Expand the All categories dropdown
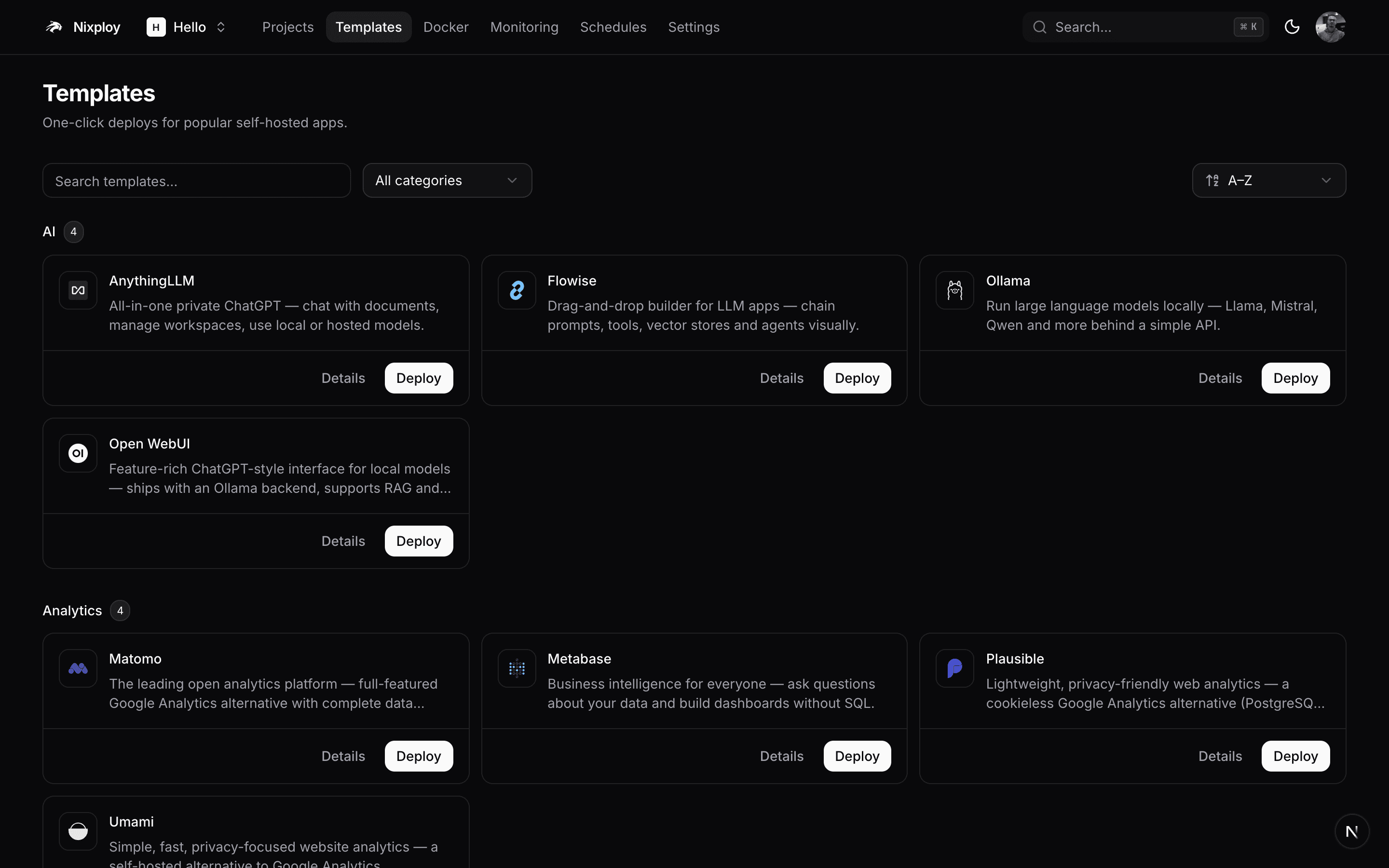 coord(447,180)
